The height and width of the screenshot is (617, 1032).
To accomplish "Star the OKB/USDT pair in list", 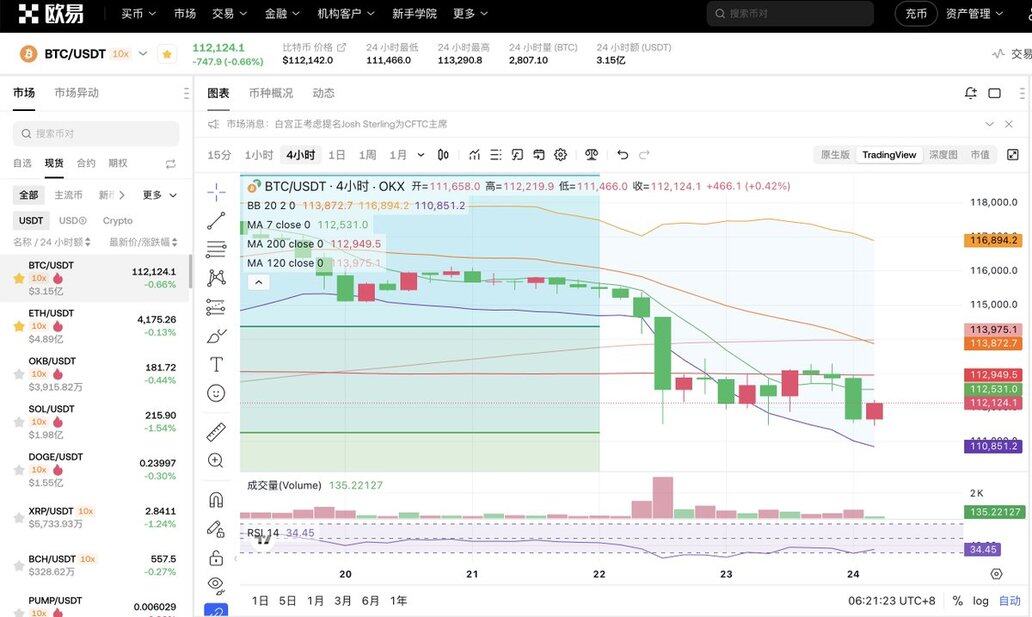I will [x=19, y=374].
